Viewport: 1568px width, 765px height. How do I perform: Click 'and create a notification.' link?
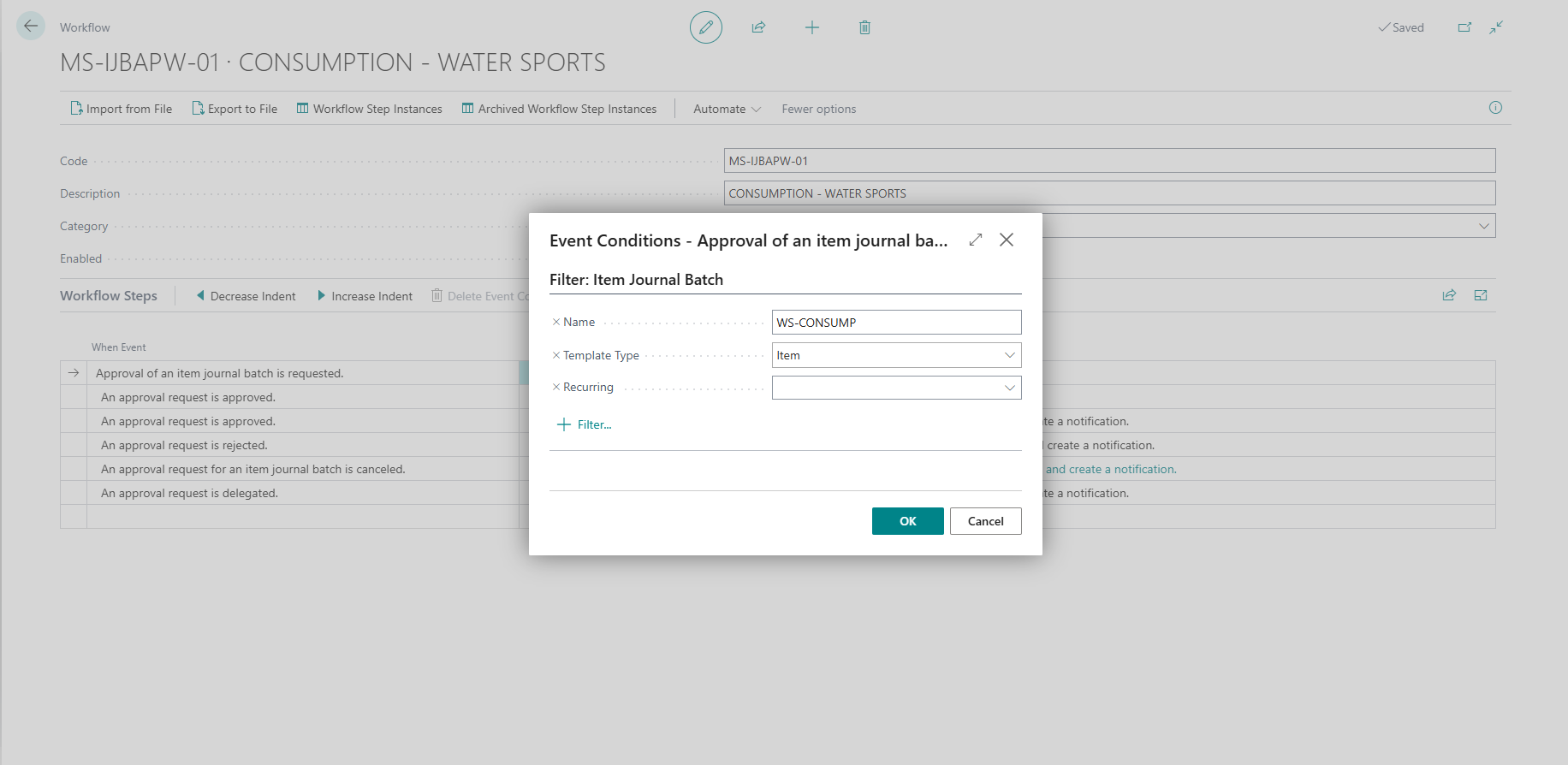coord(1111,469)
